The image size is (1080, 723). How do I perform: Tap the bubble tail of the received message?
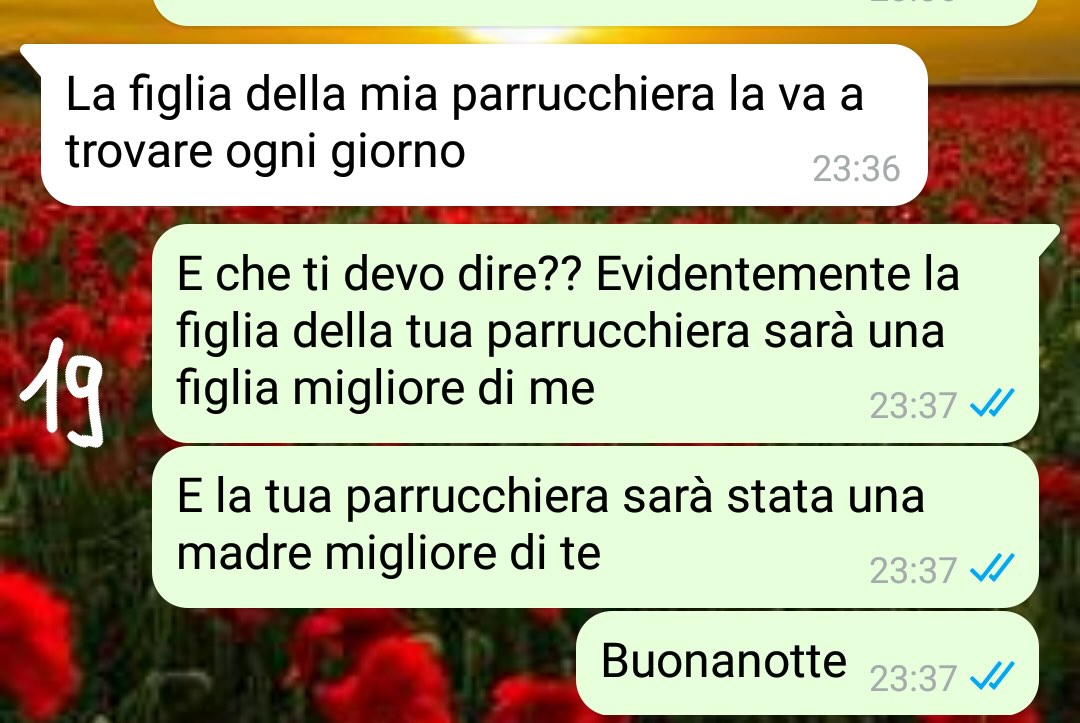31,55
